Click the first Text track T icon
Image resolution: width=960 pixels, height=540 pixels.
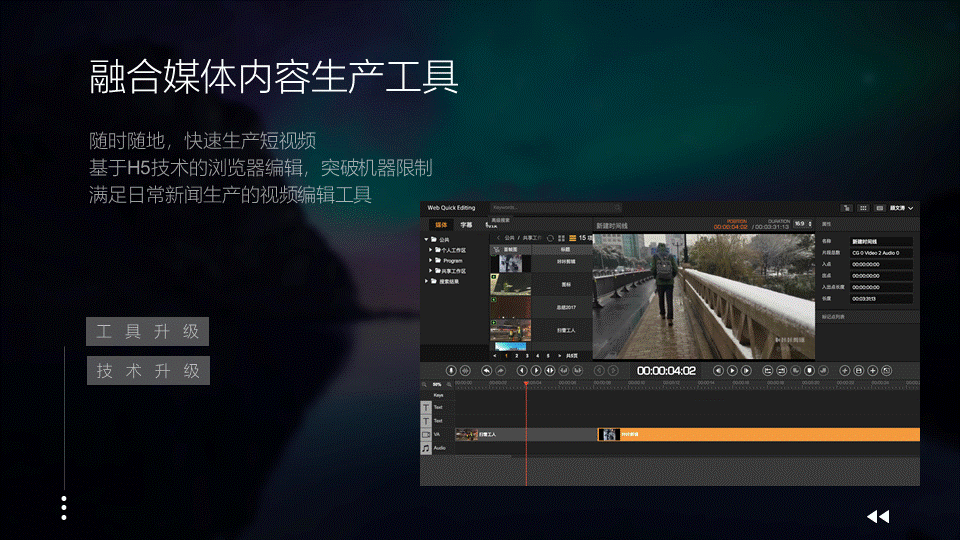426,407
